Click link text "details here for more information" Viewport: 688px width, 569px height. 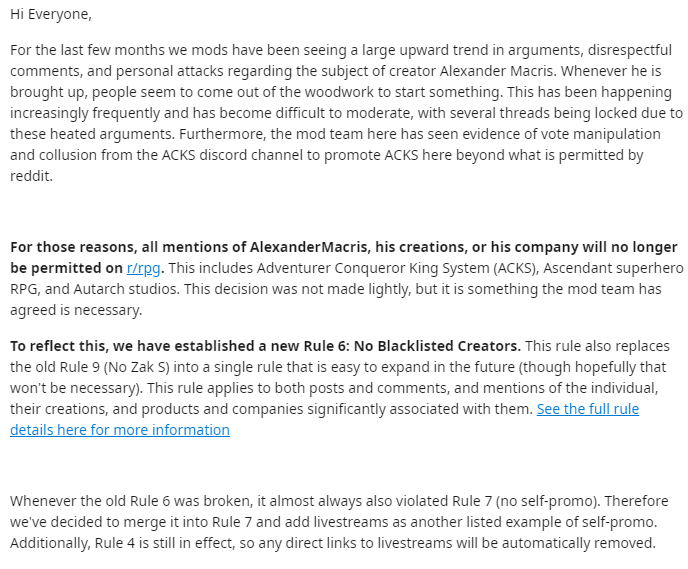pyautogui.click(x=120, y=430)
